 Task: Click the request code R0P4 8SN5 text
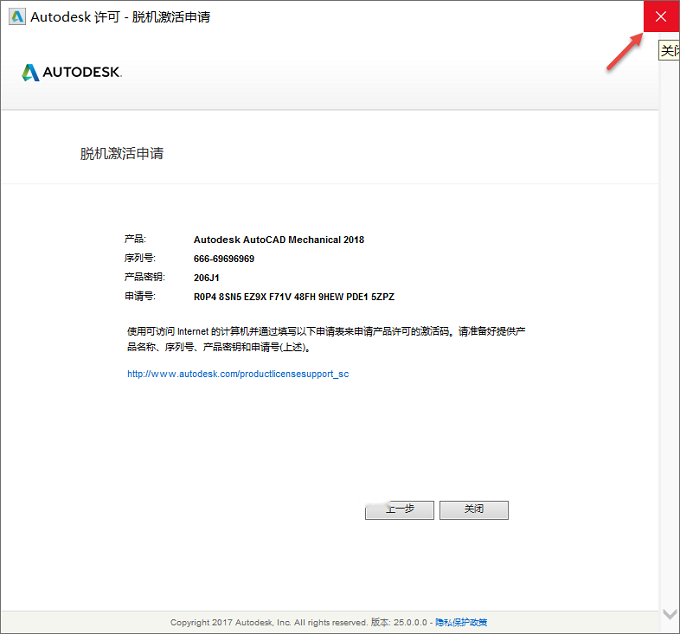pyautogui.click(x=294, y=297)
